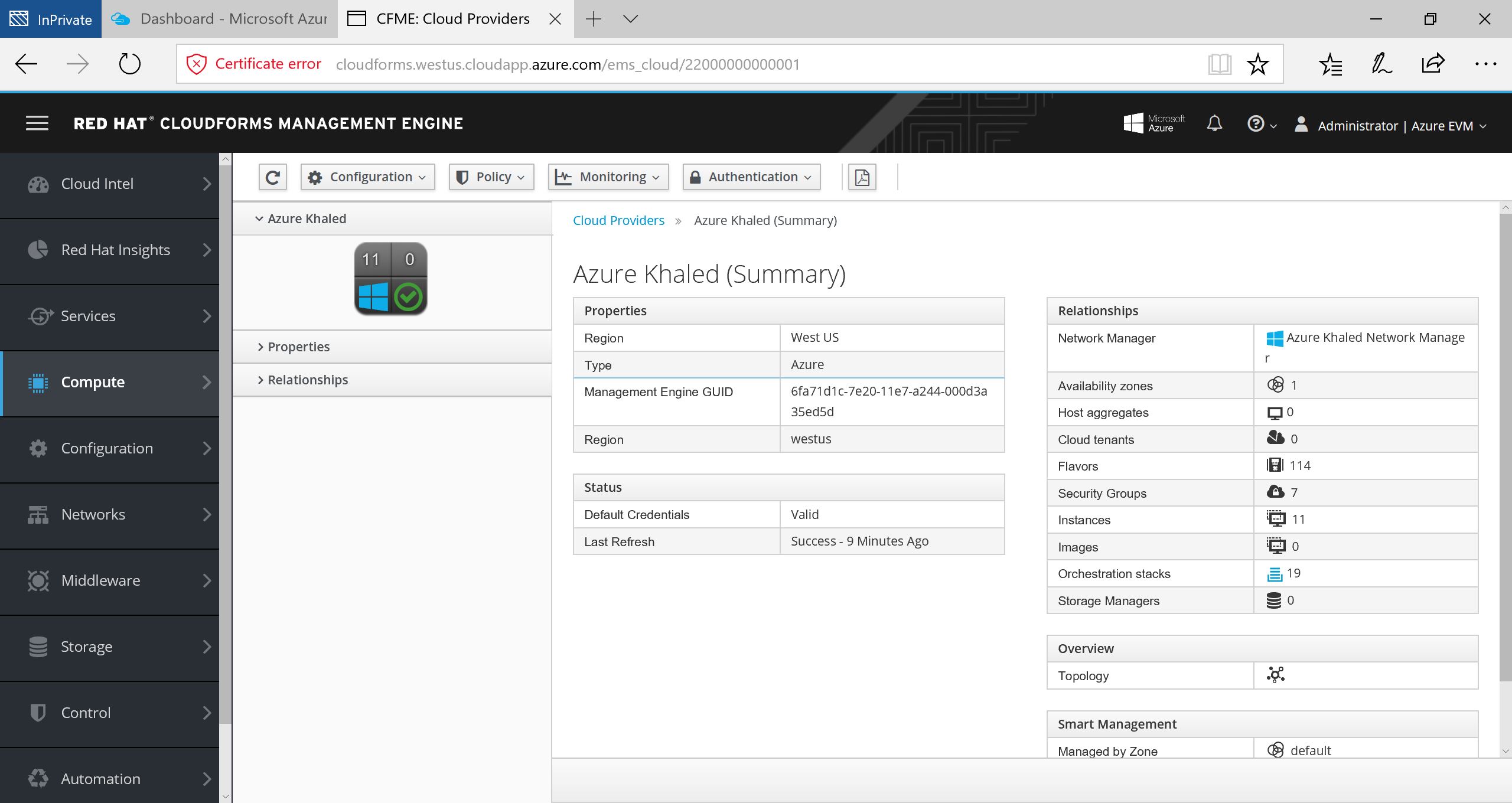Open the Configuration dropdown in toolbar
This screenshot has height=803, width=1512.
367,177
